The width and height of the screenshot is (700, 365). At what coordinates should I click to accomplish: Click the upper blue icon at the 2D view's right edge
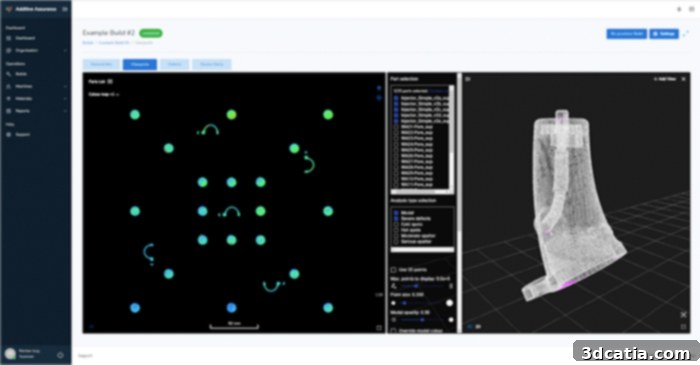point(379,88)
